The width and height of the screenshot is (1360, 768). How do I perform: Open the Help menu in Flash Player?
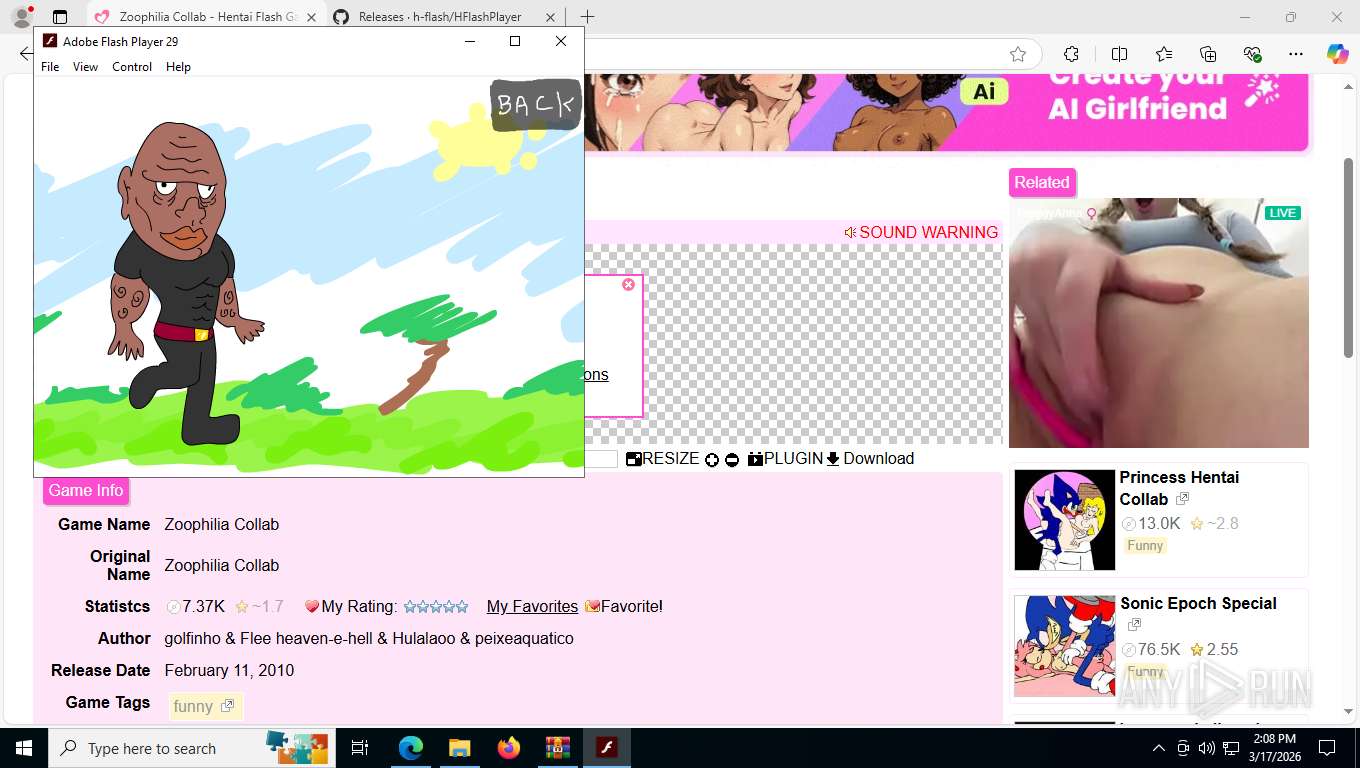pos(178,67)
